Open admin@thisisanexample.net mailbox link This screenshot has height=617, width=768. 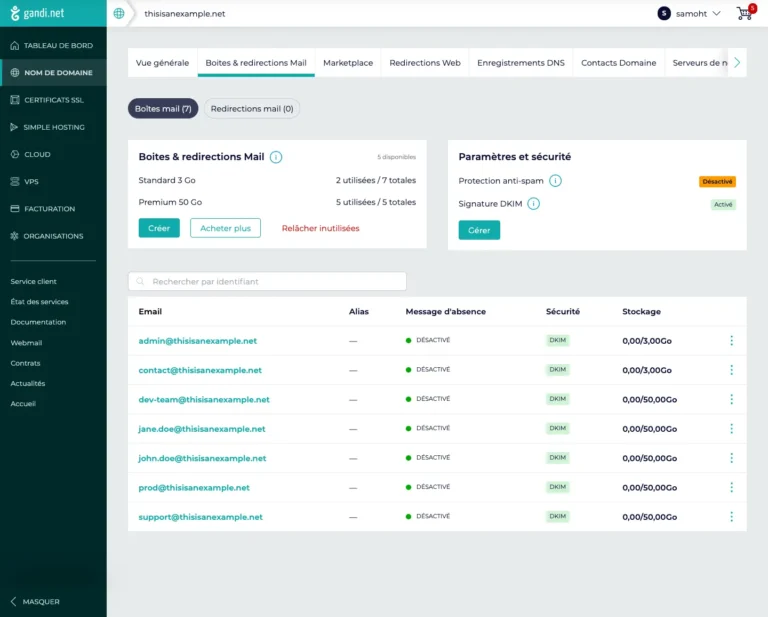(x=197, y=341)
